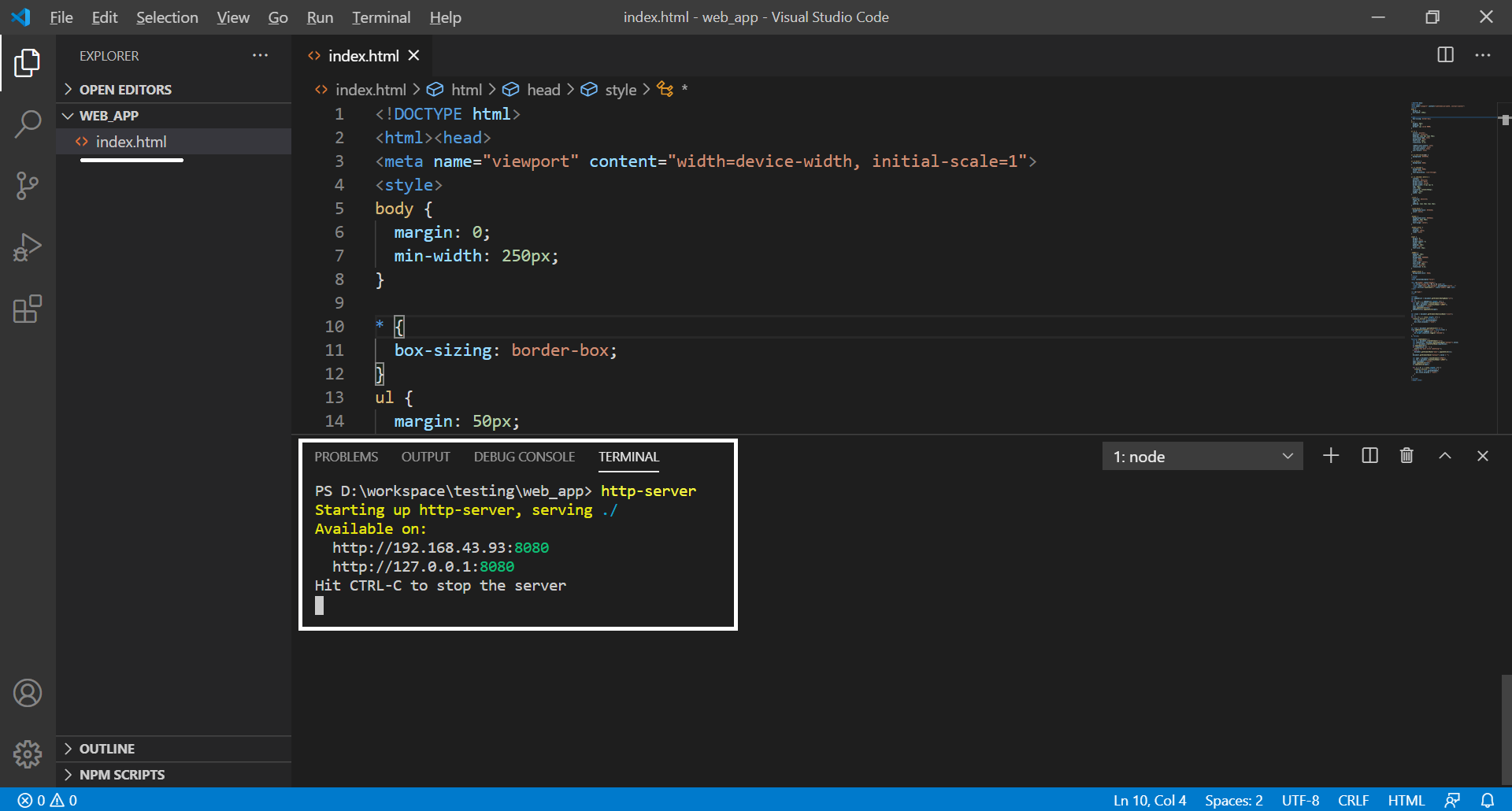The width and height of the screenshot is (1512, 811).
Task: Click the VS Code logo icon
Action: (x=21, y=17)
